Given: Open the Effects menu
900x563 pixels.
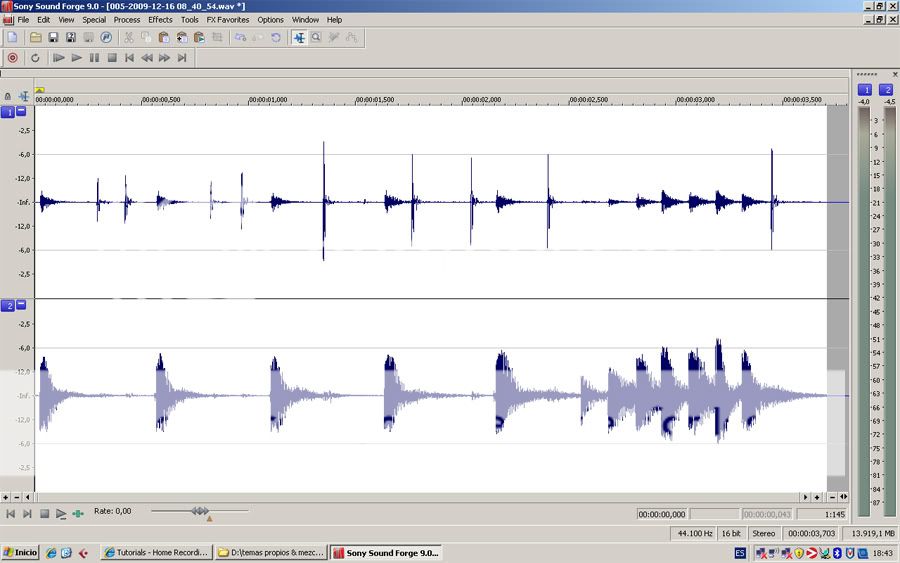Looking at the screenshot, I should [160, 20].
